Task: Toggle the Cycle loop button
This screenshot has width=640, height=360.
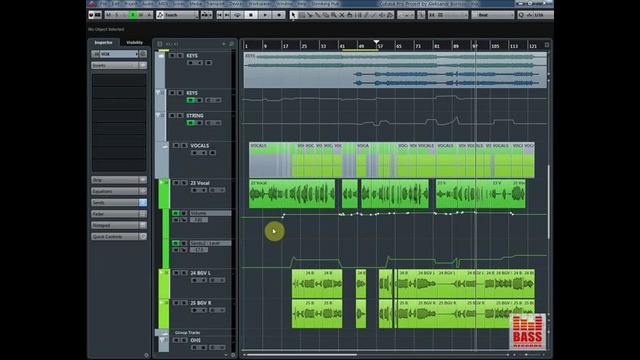Action: coord(237,15)
